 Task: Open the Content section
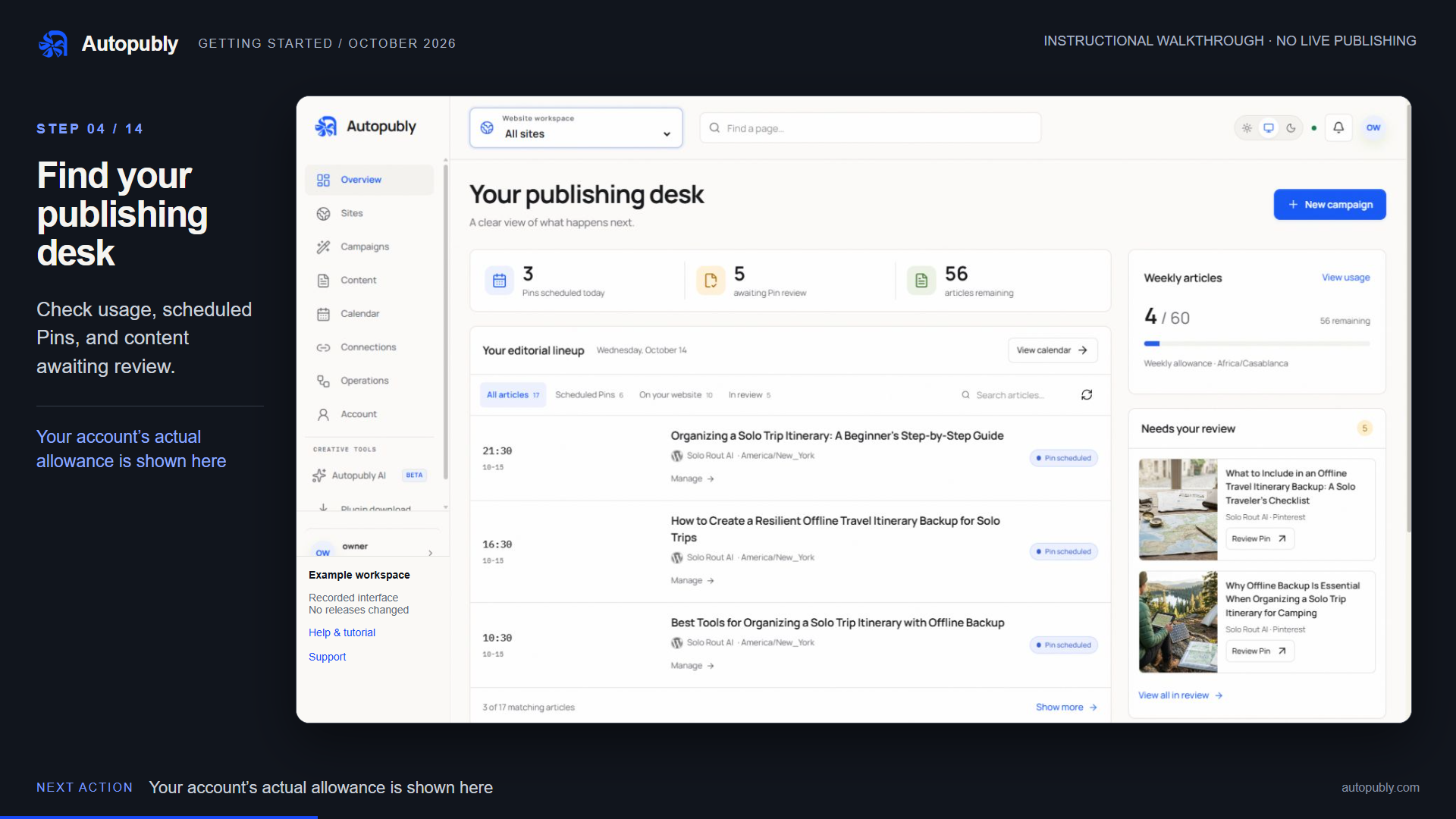click(369, 280)
